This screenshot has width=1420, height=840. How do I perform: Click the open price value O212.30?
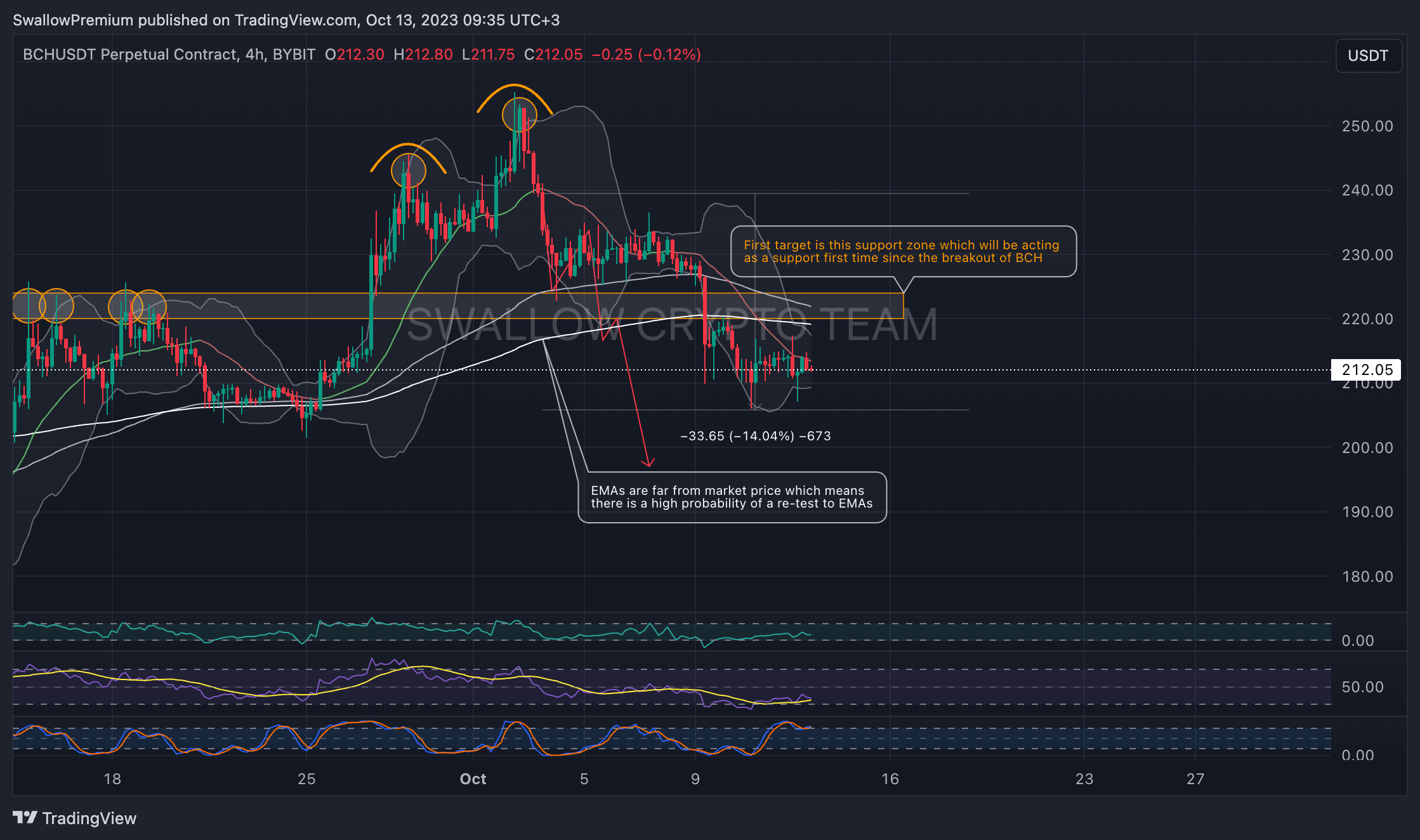coord(355,55)
